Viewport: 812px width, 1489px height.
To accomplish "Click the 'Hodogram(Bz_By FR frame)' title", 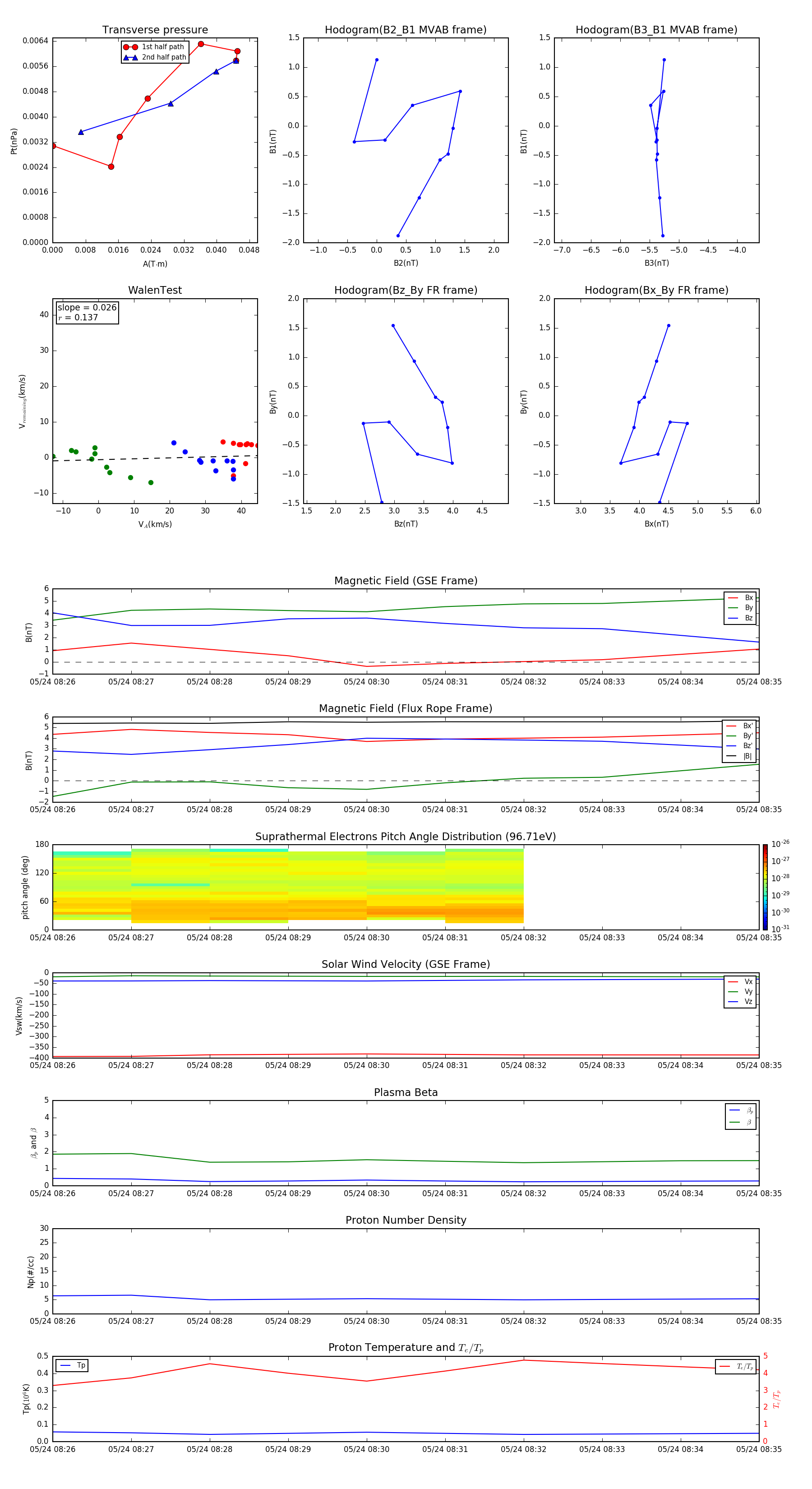I will 406,290.
